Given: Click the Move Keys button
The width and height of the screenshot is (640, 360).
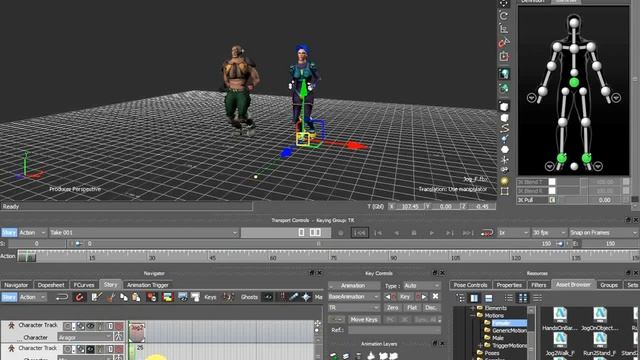Looking at the screenshot, I should 364,320.
